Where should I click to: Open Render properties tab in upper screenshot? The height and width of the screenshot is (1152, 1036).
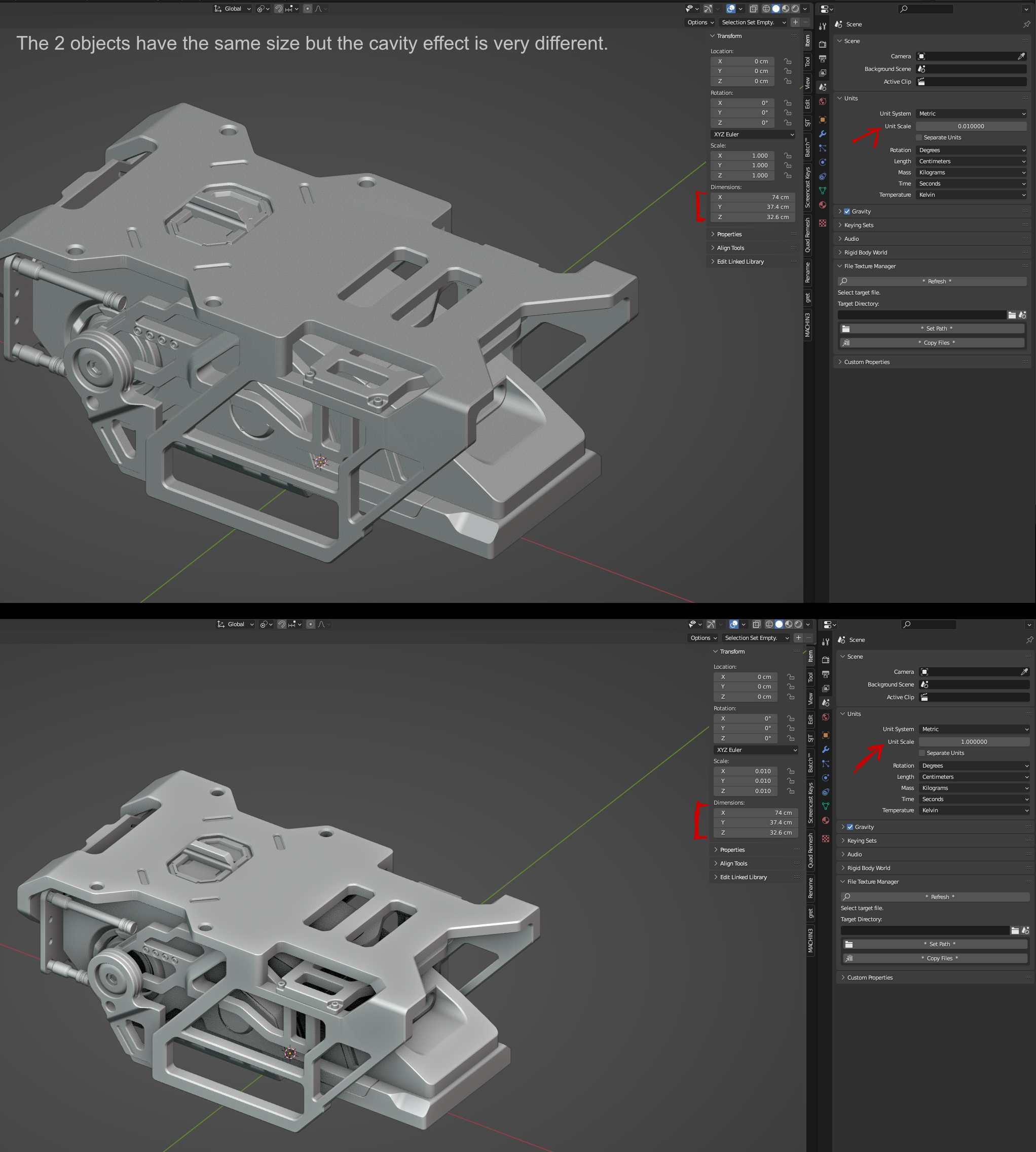click(823, 44)
